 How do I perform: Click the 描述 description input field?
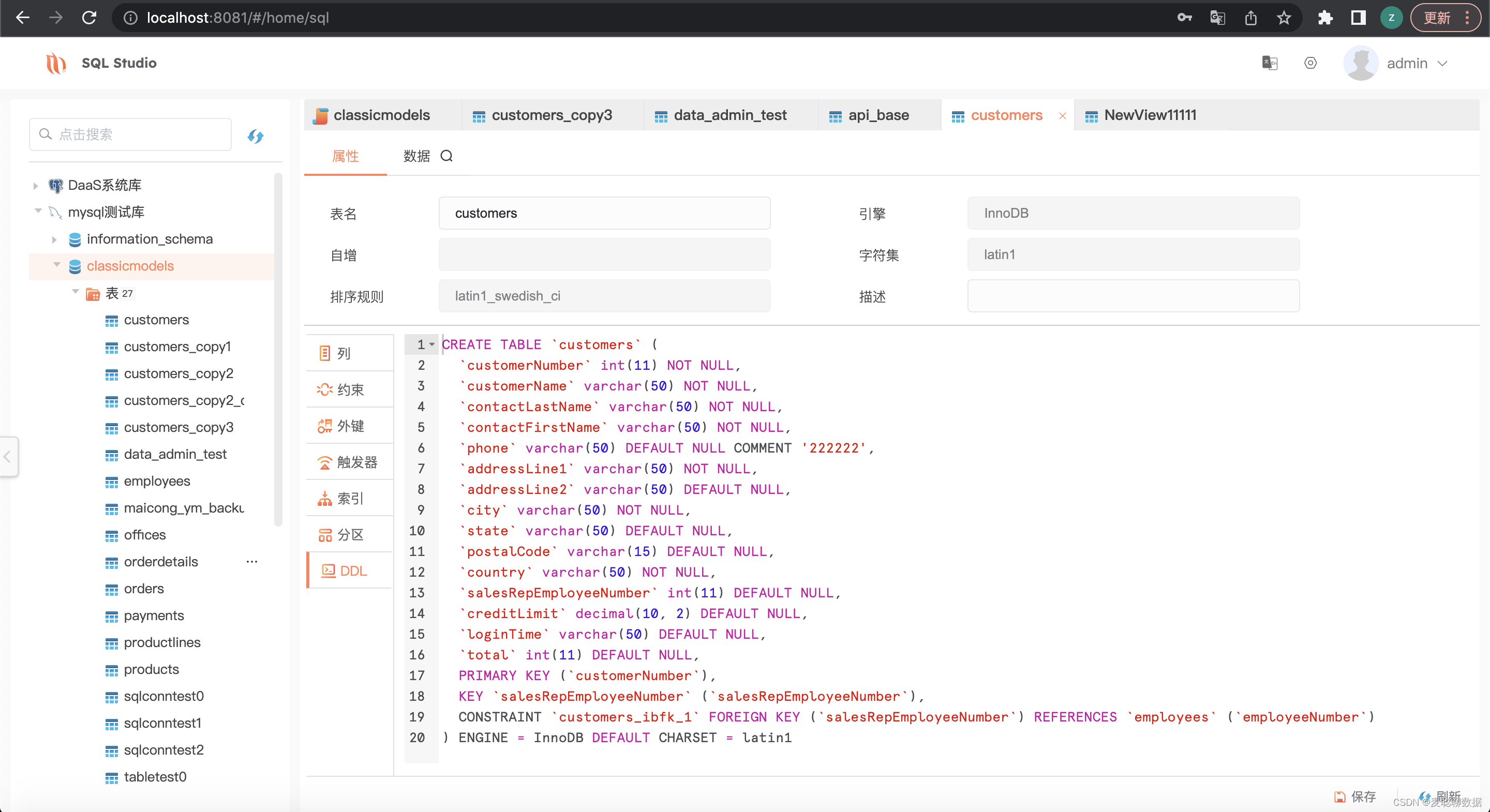pos(1133,296)
